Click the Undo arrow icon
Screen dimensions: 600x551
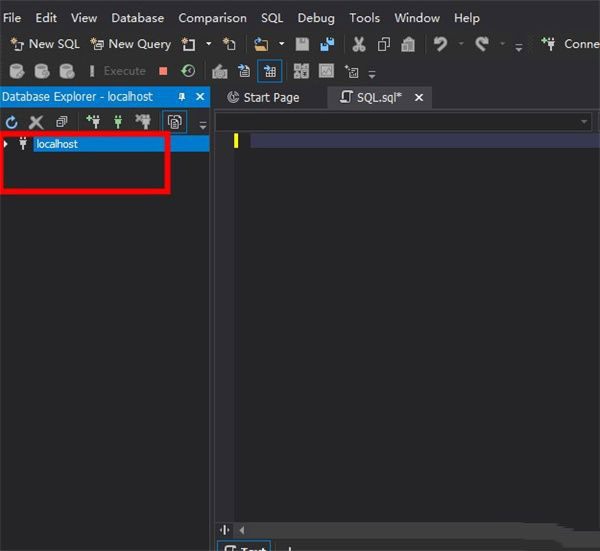[x=440, y=44]
